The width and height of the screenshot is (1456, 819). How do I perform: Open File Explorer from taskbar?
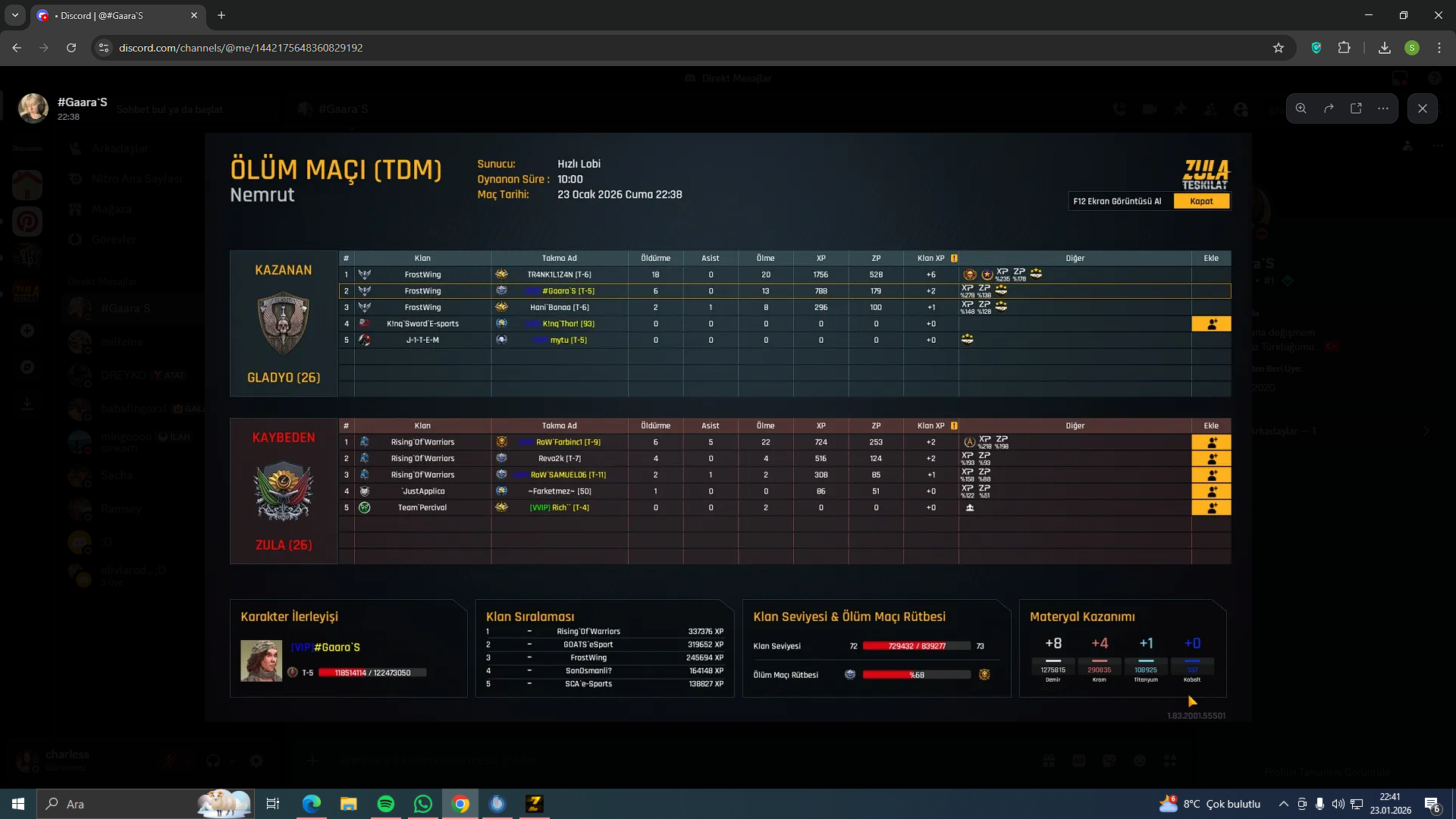[349, 804]
